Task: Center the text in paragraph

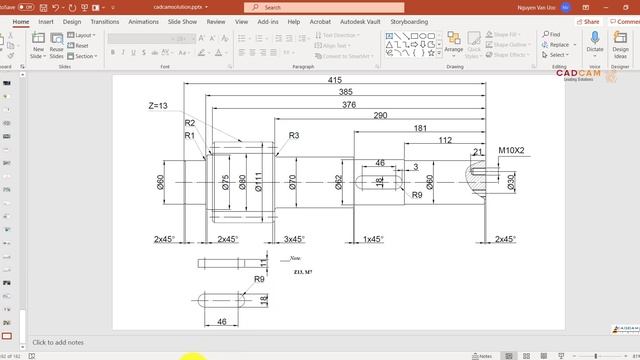Action: pyautogui.click(x=252, y=53)
